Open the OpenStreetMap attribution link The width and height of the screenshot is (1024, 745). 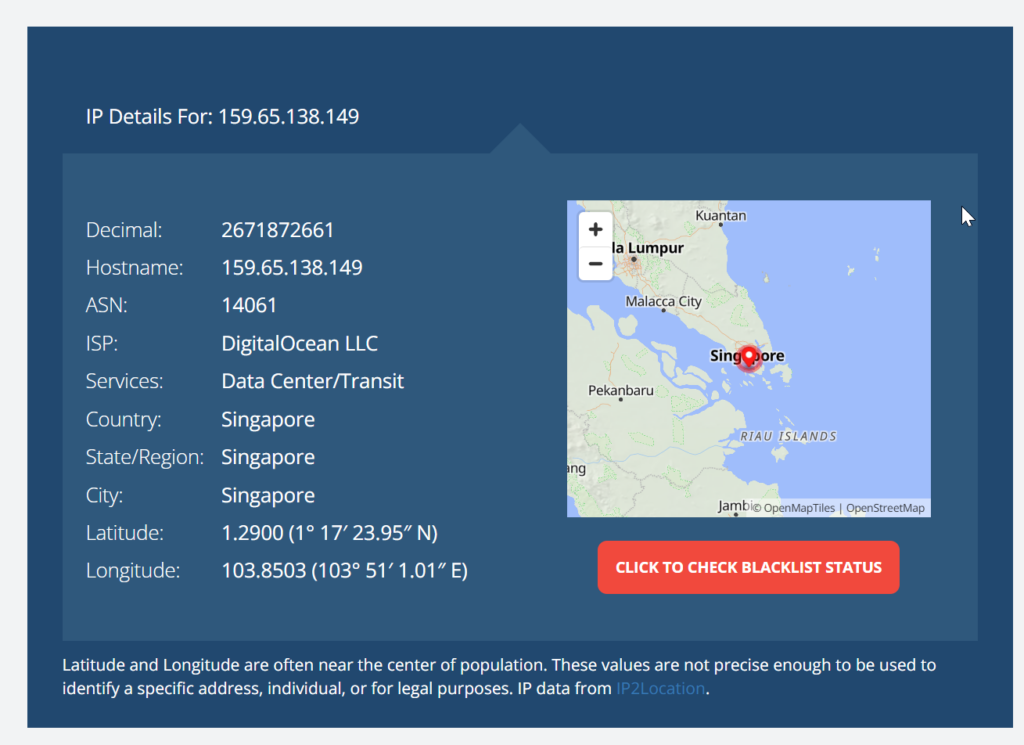point(885,508)
